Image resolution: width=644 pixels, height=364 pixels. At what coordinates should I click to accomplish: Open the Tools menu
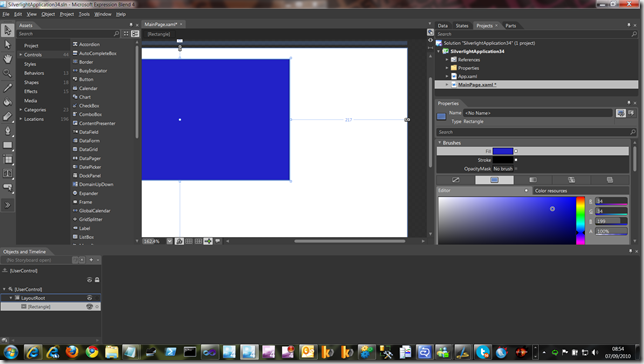(84, 14)
